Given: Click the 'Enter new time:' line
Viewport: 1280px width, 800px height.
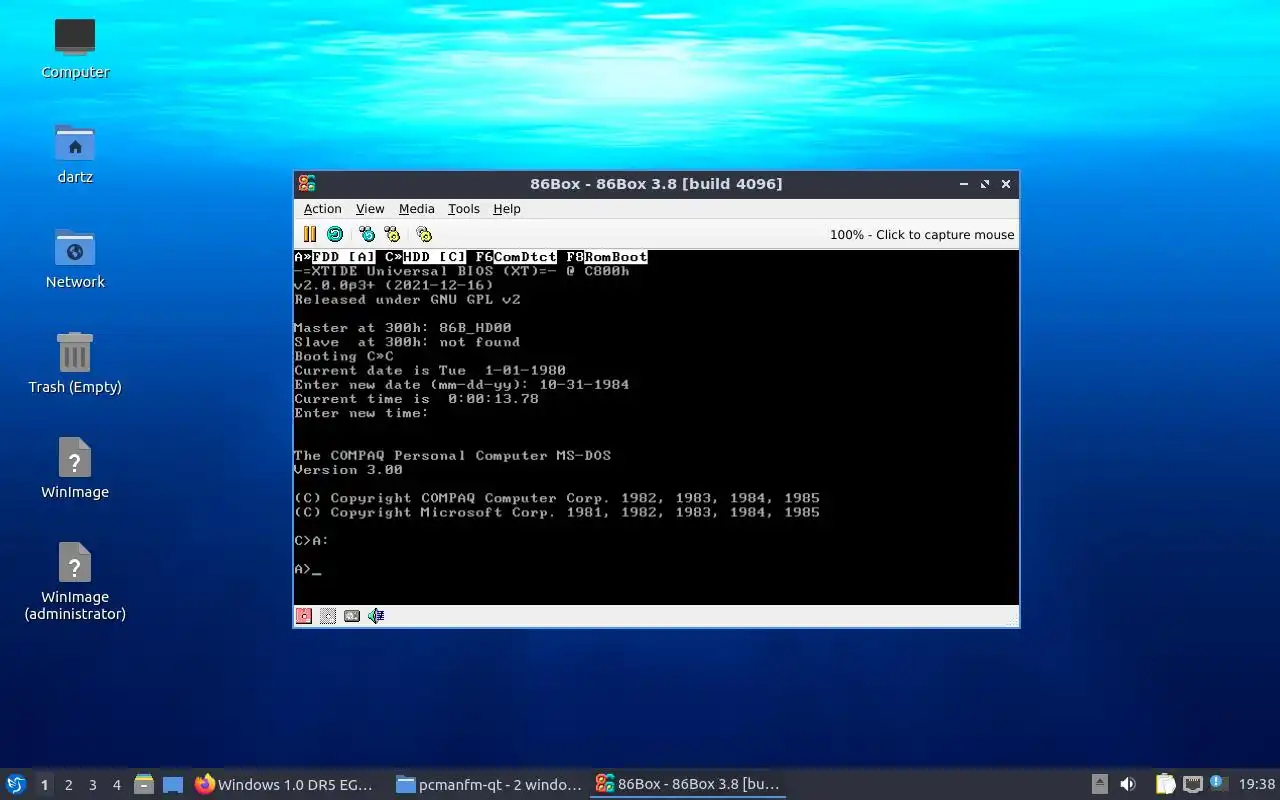Looking at the screenshot, I should 361,413.
